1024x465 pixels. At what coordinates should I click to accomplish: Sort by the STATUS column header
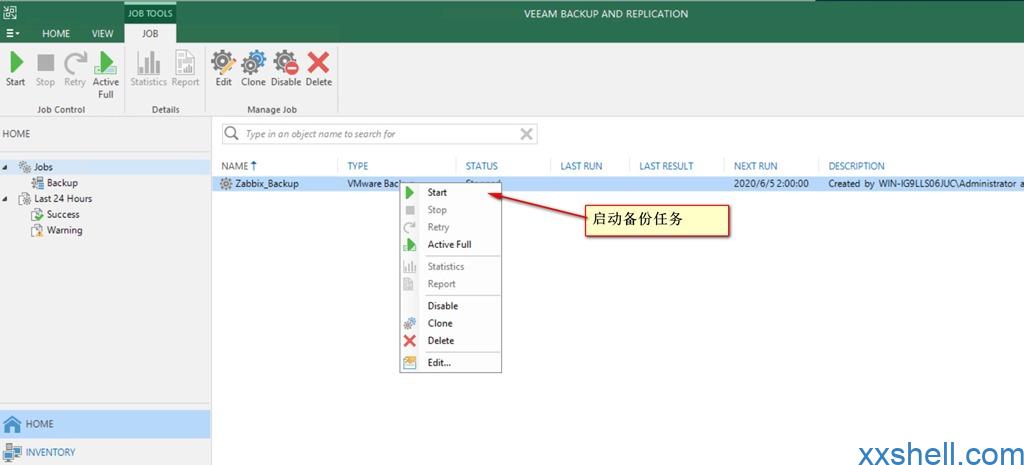pyautogui.click(x=481, y=166)
